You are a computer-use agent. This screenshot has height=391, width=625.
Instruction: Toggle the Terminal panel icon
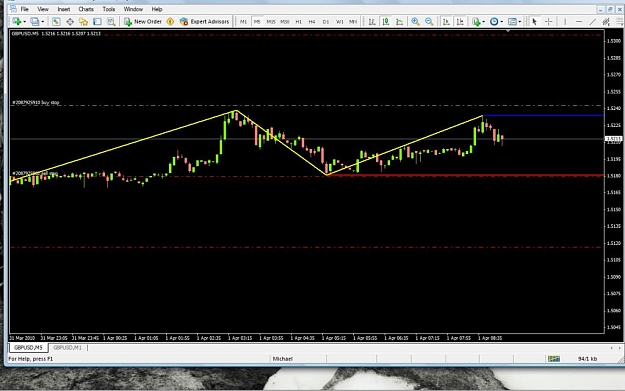[97, 22]
